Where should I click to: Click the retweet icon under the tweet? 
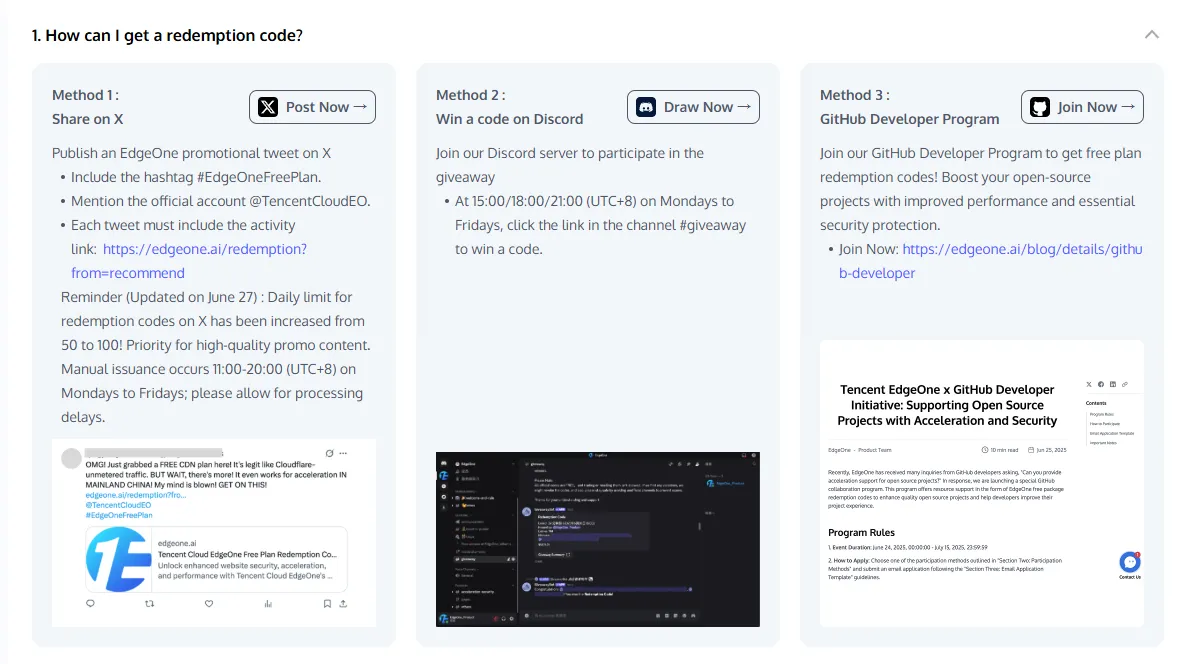tap(150, 604)
